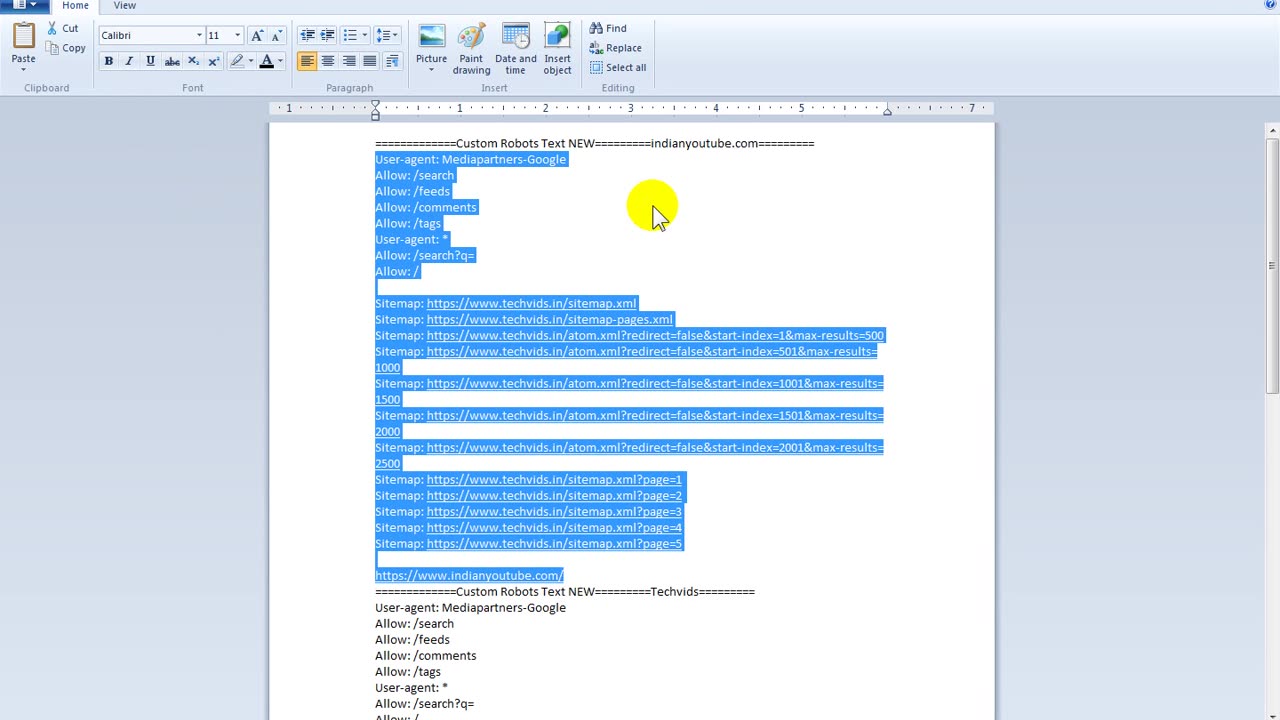
Task: Apply the text highlight color
Action: (x=237, y=61)
